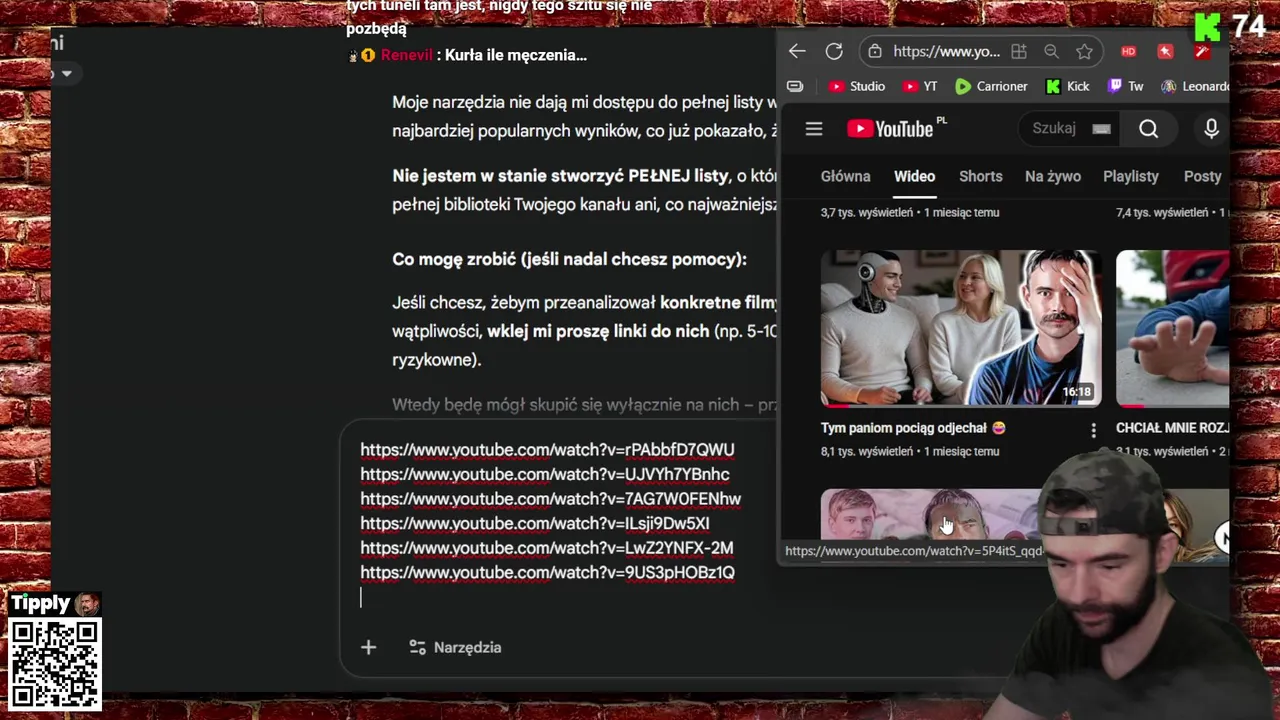Open the three-dot menu for 'Tym paniom pociąg odjechał'
The image size is (1280, 720).
point(1093,430)
